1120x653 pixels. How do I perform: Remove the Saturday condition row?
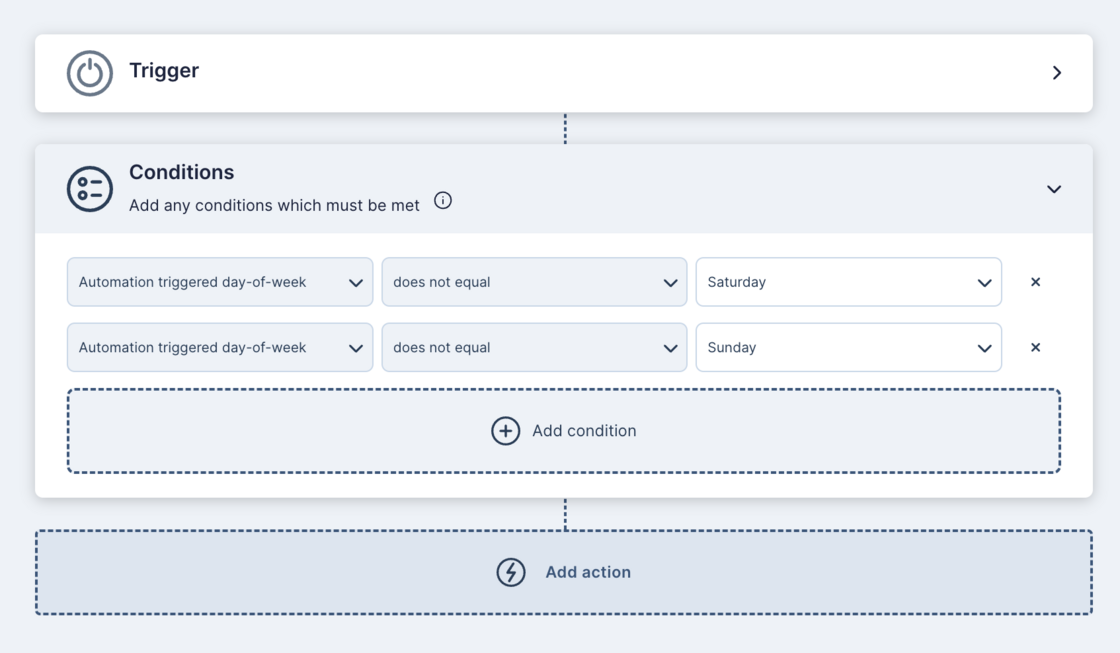(1035, 282)
